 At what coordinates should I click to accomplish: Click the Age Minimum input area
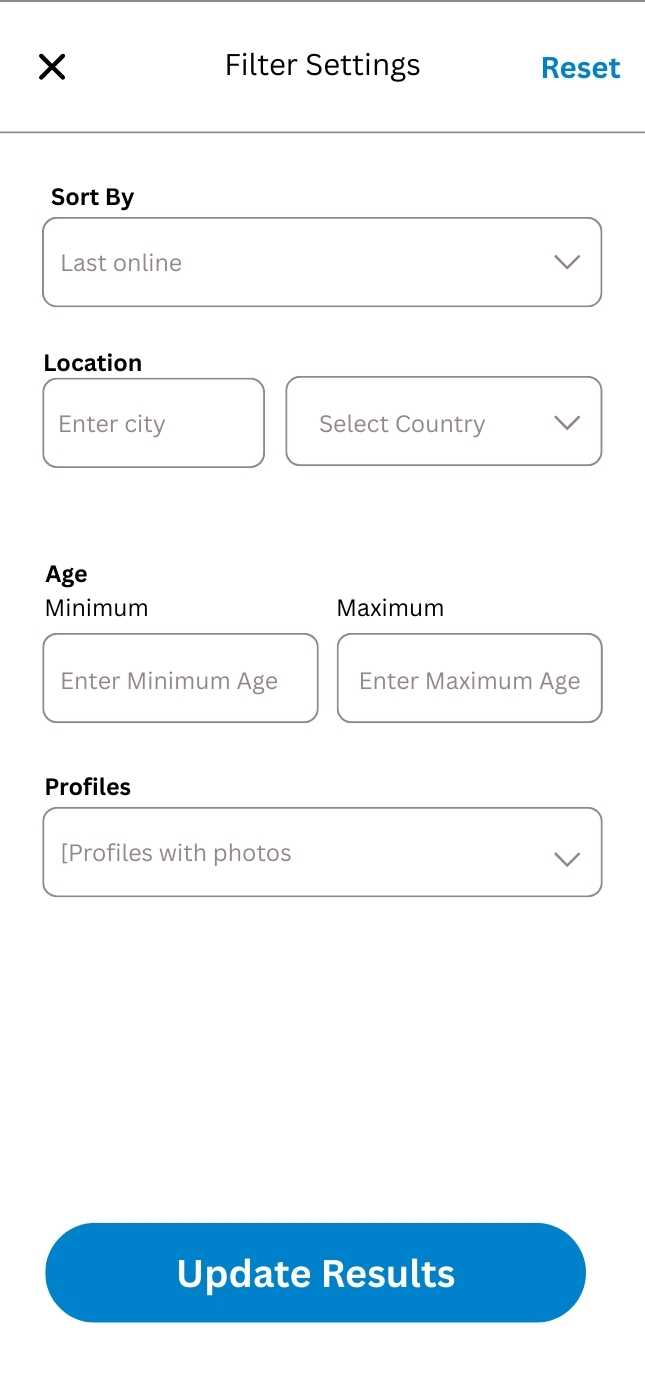coord(180,678)
